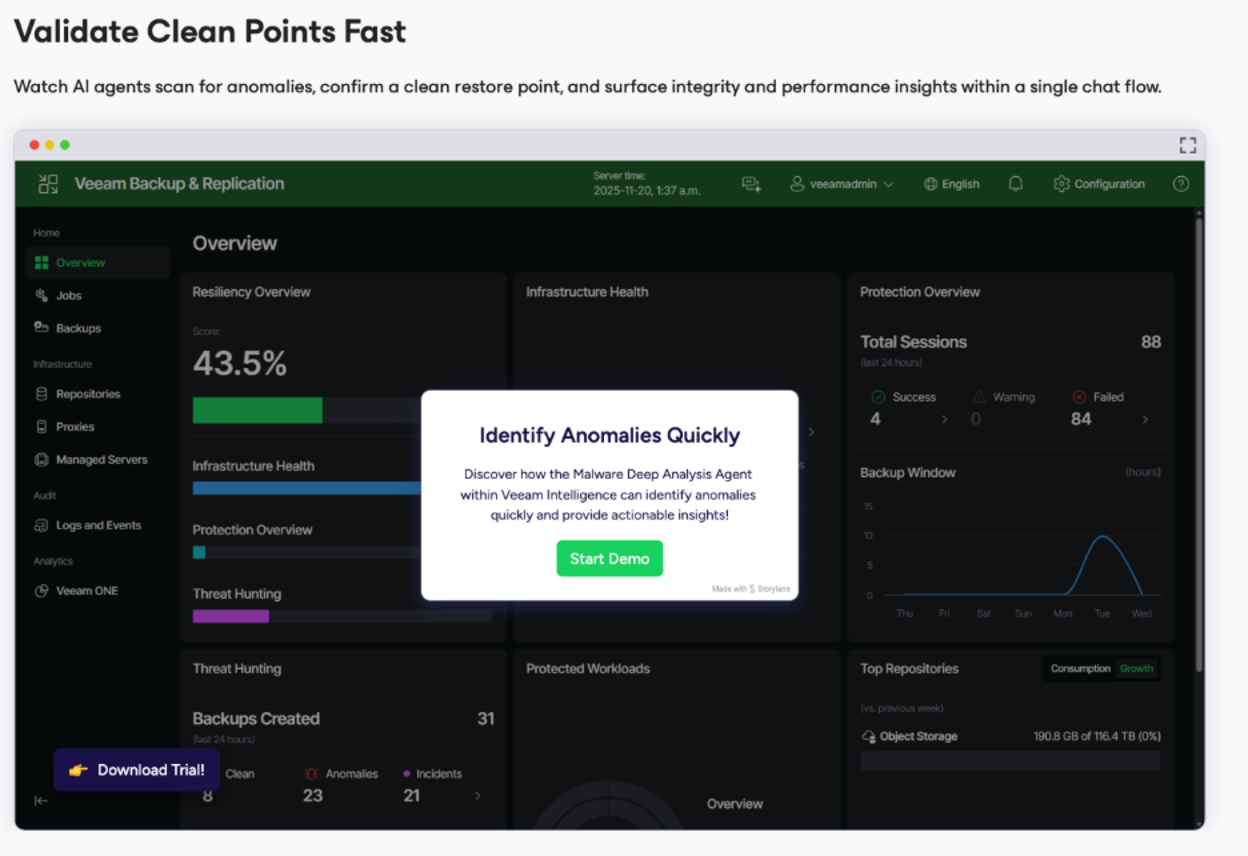The height and width of the screenshot is (856, 1248).
Task: Open notifications via the bell icon
Action: 1015,184
